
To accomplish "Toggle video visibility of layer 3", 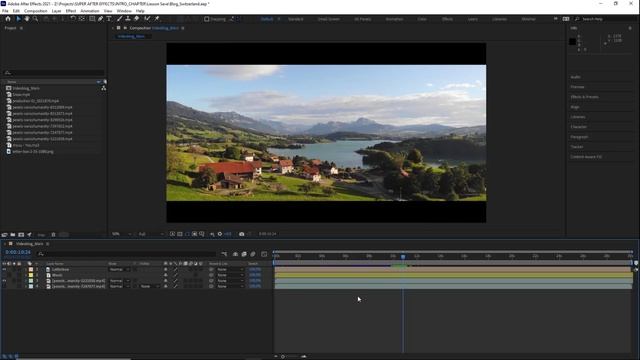I will (x=4, y=281).
